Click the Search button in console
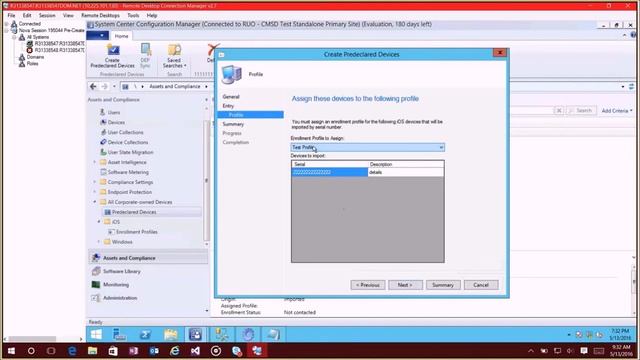 [581, 111]
